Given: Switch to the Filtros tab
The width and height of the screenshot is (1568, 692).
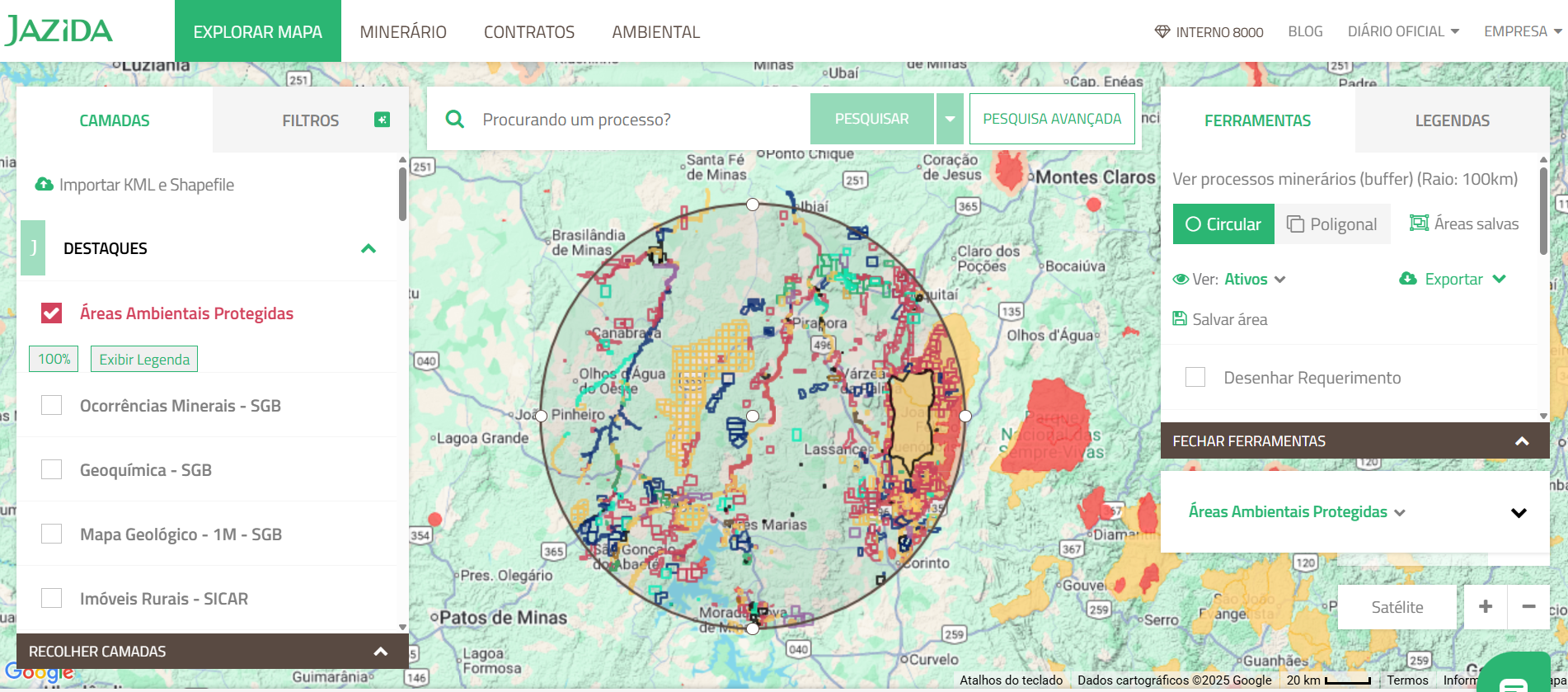Looking at the screenshot, I should (x=310, y=120).
